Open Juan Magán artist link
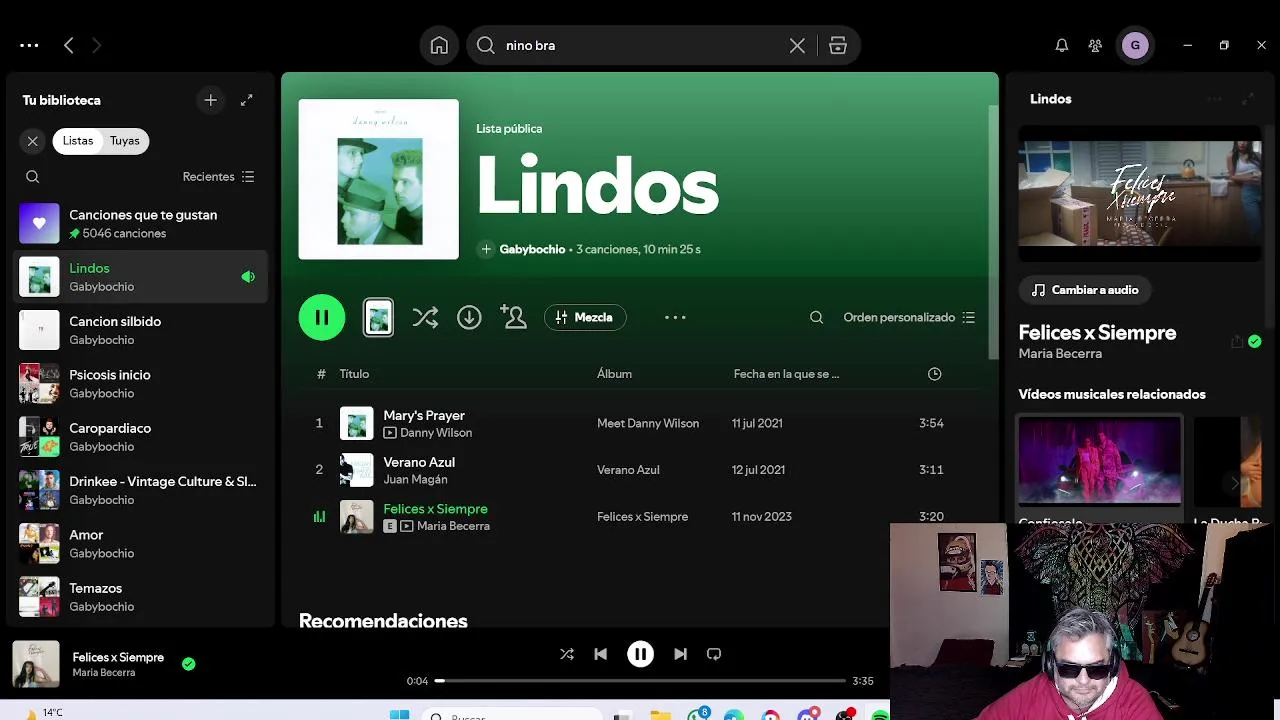 point(415,480)
